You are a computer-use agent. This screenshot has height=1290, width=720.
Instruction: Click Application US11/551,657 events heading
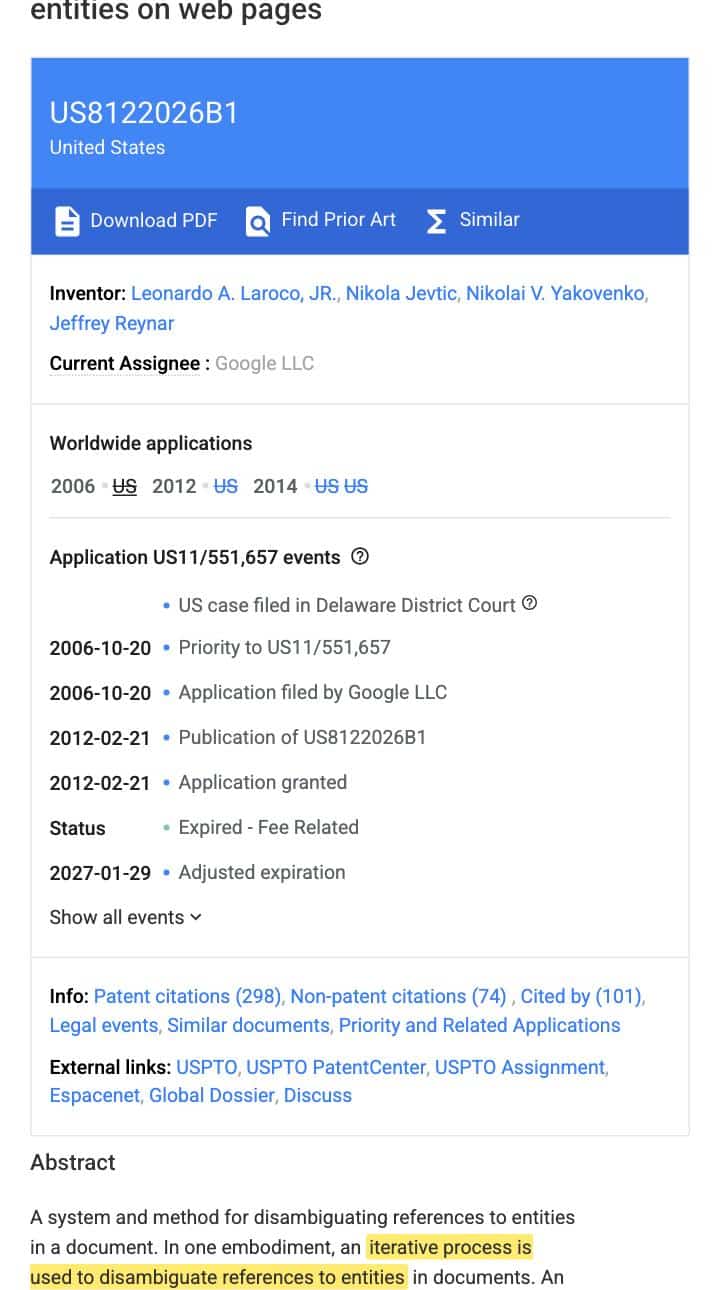click(195, 557)
